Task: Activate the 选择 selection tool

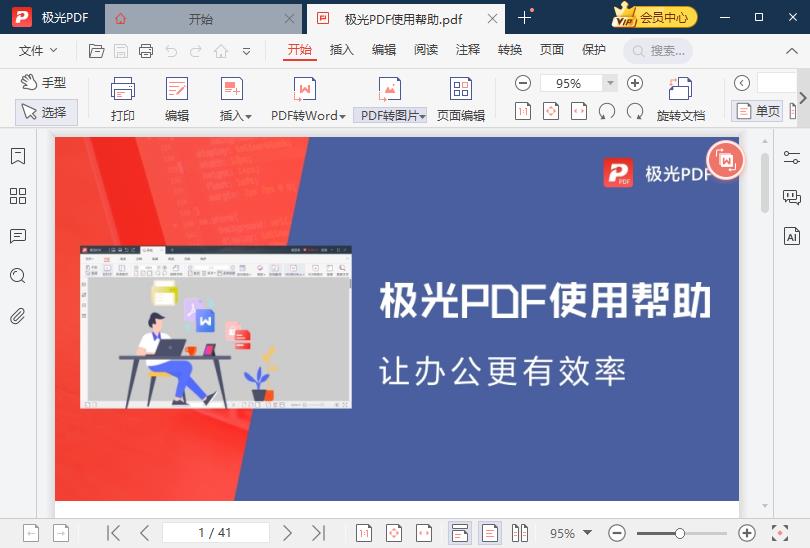Action: pos(46,112)
